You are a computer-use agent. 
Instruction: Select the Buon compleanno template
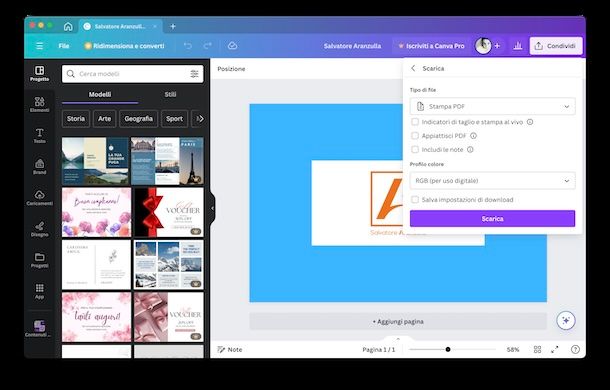tap(96, 213)
